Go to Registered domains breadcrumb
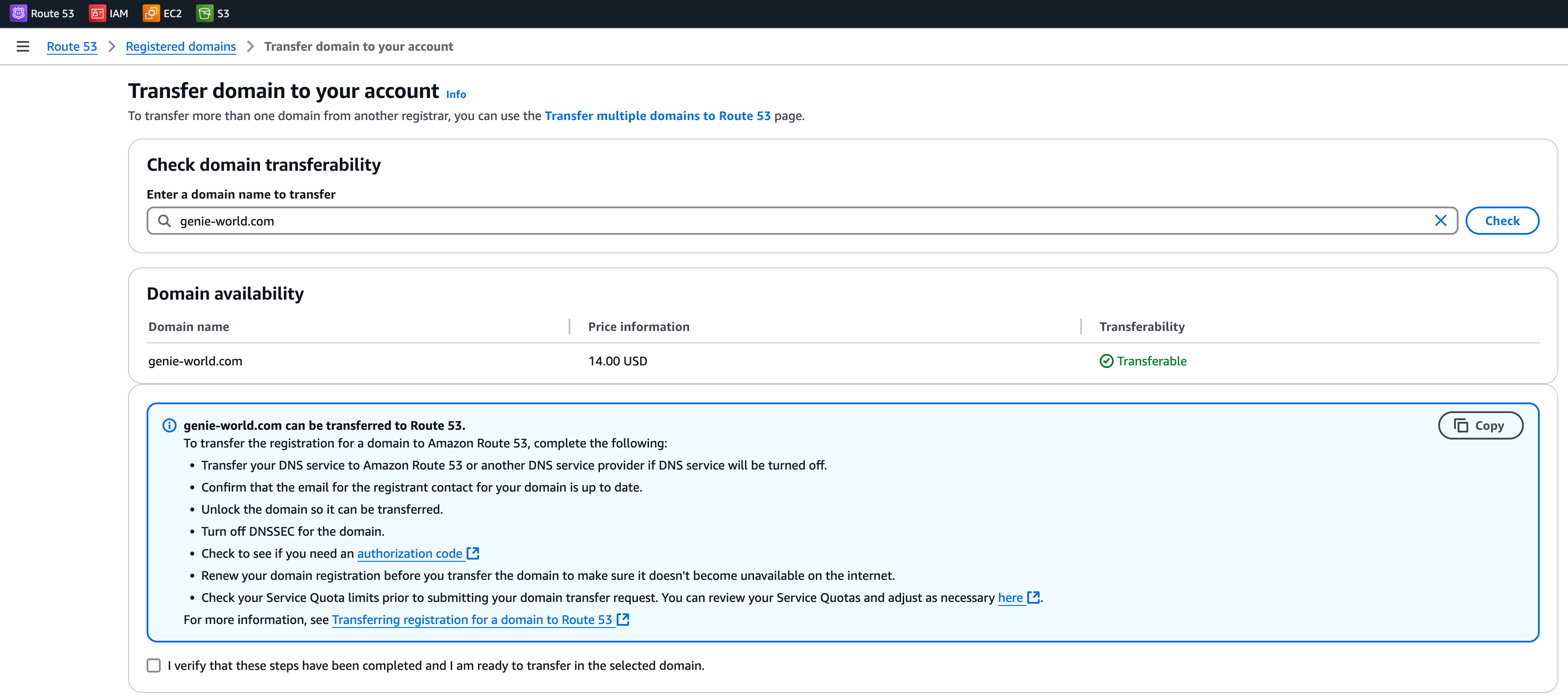Image resolution: width=1568 pixels, height=699 pixels. click(x=180, y=47)
